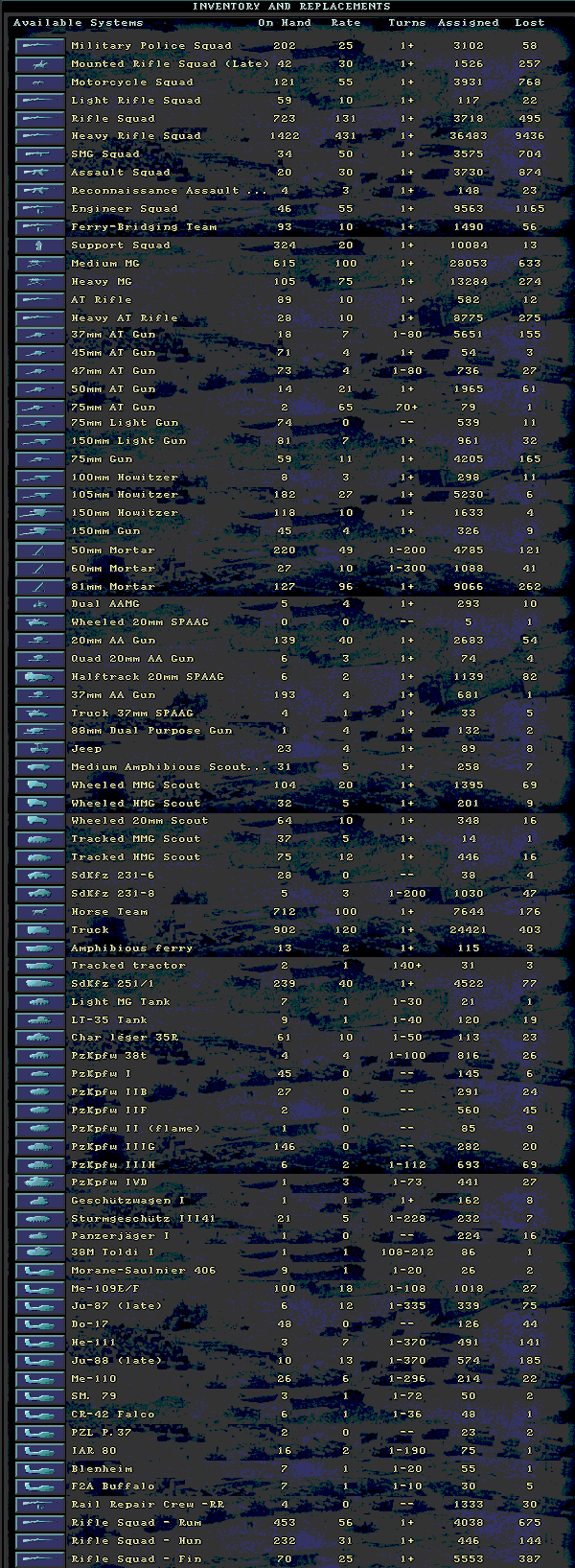Select the CR-42 Falco row label
The height and width of the screenshot is (1568, 575).
point(113,1415)
